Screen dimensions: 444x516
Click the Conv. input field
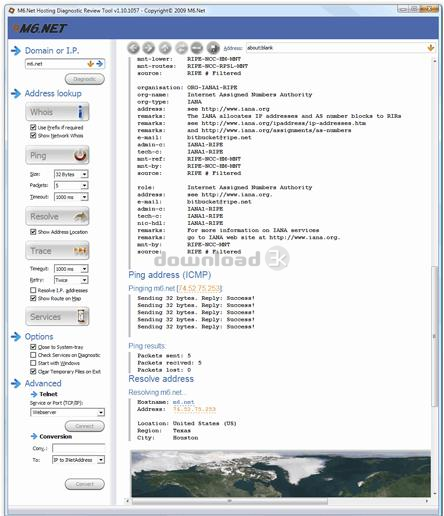[x=79, y=448]
